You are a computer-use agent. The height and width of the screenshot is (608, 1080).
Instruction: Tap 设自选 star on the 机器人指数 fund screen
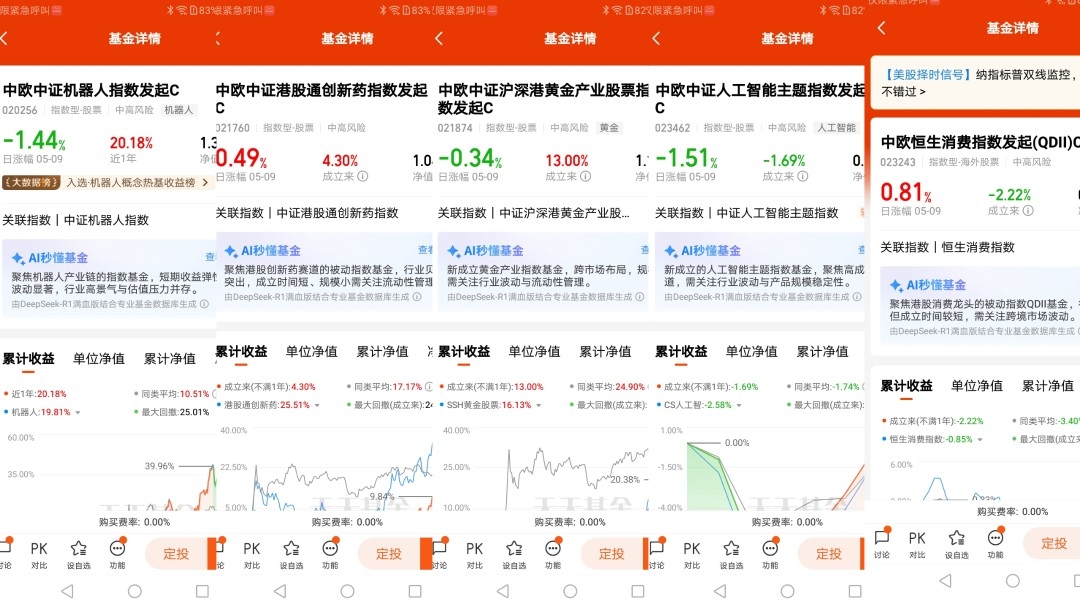pos(79,554)
